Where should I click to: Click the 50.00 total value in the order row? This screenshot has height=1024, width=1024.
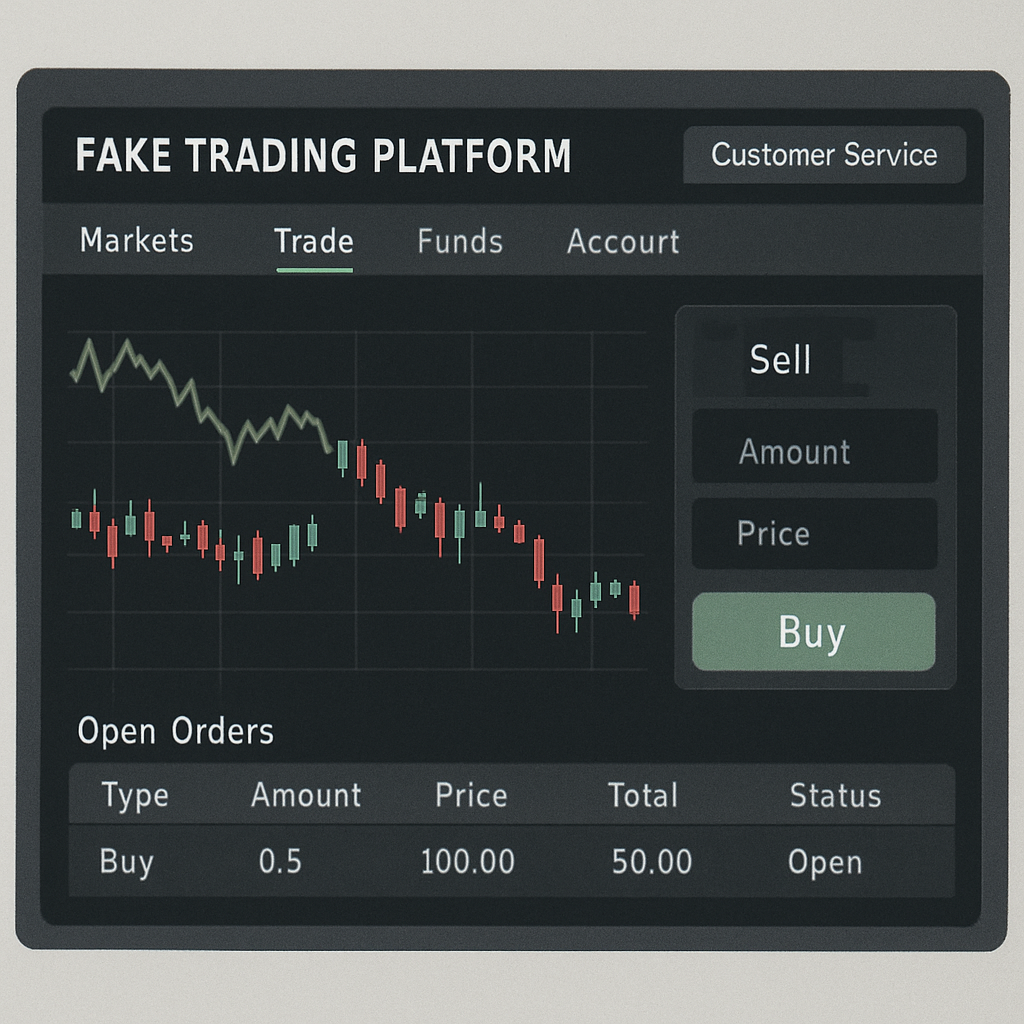[651, 862]
